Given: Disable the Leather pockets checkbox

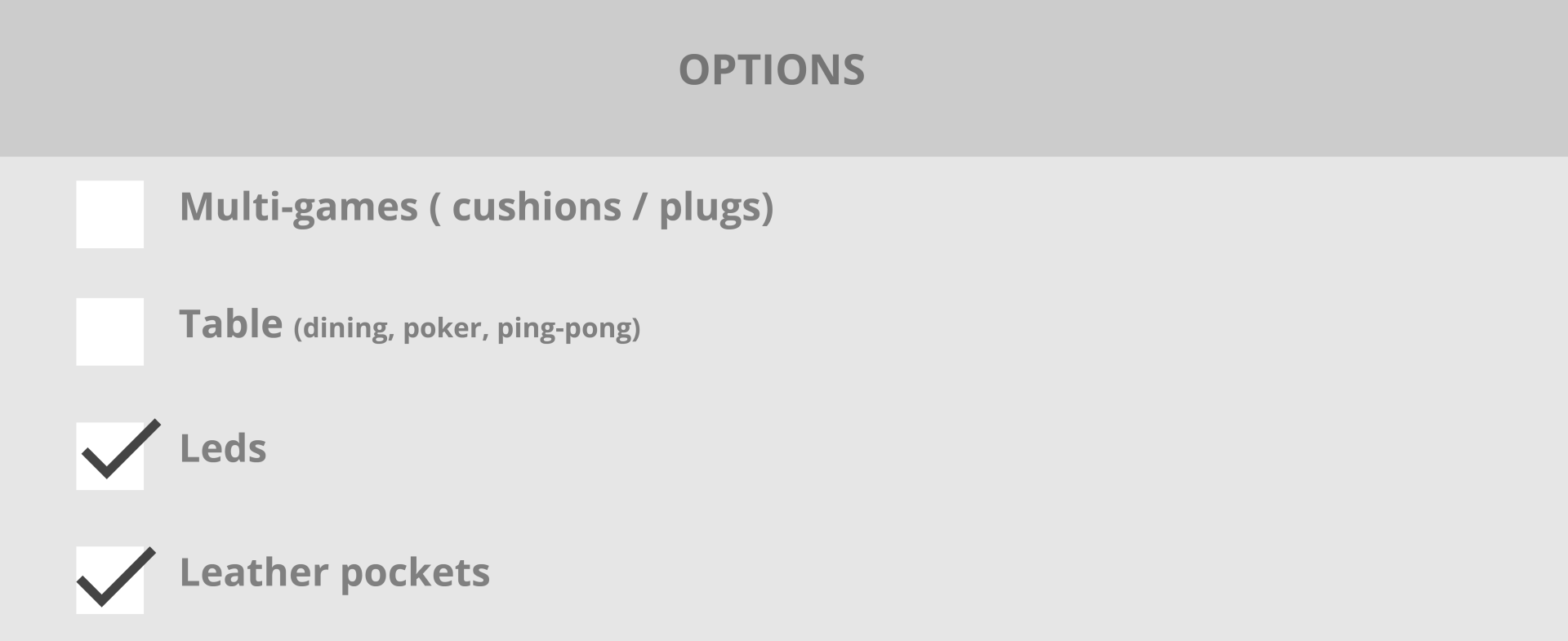Looking at the screenshot, I should [110, 581].
